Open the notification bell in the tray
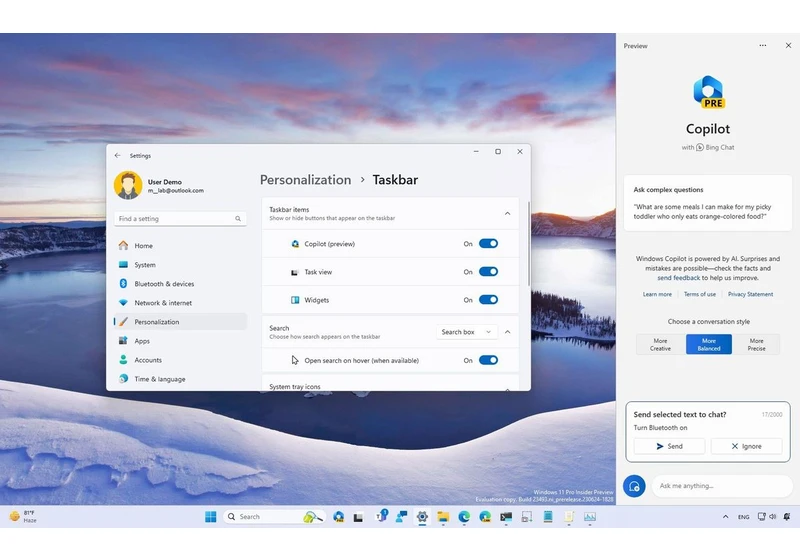The image size is (800, 560). pyautogui.click(x=787, y=517)
